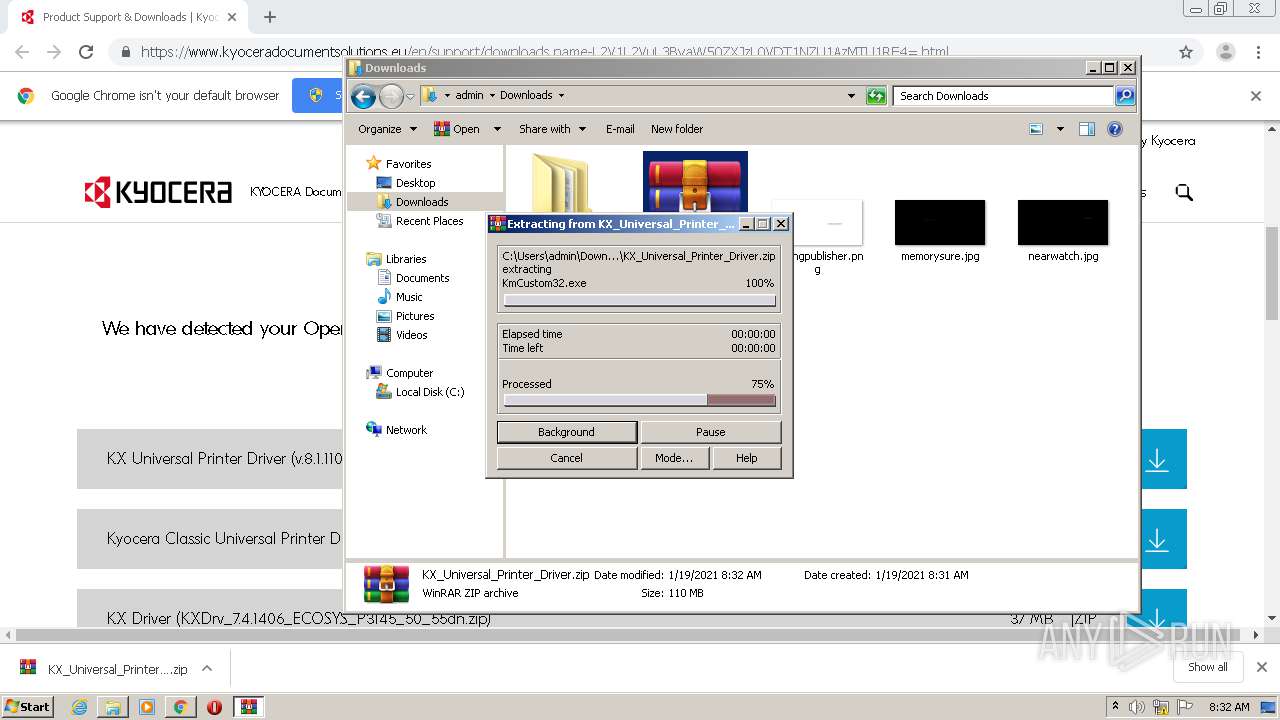Open options caret for downloaded zip in Chrome

pos(207,668)
